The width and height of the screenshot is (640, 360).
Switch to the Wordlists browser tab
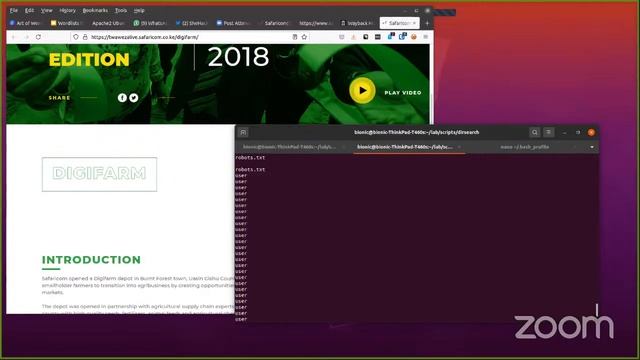pos(67,23)
